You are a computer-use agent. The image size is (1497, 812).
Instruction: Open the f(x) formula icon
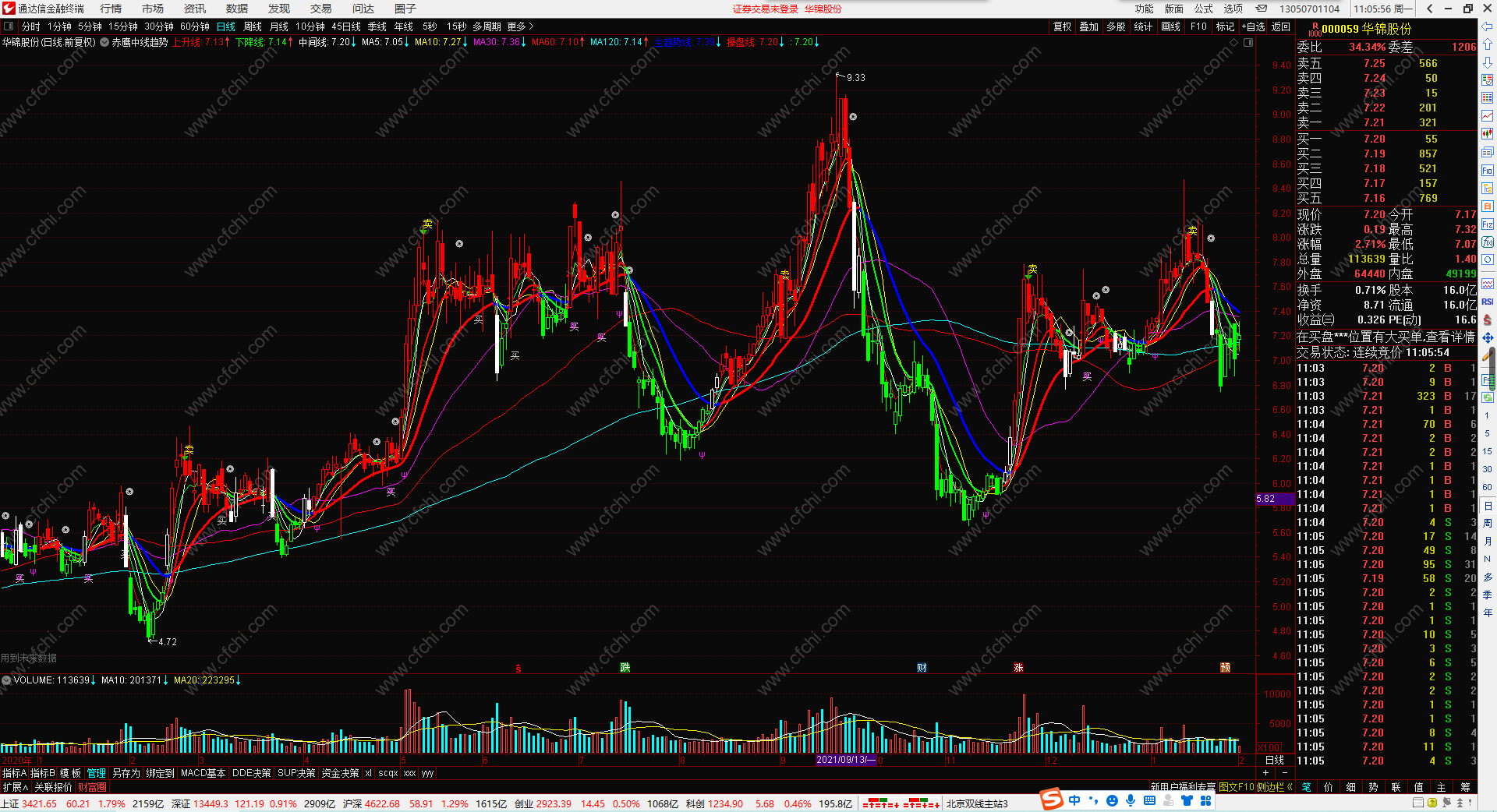coord(1488,242)
